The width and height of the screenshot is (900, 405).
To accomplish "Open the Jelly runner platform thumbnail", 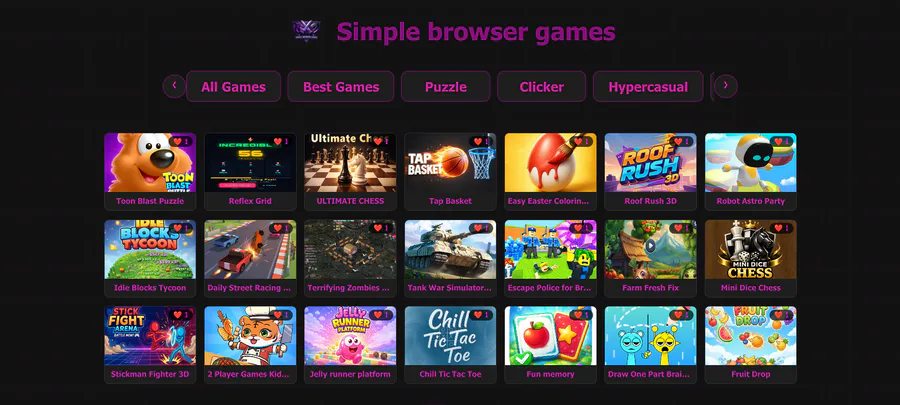I will [350, 336].
